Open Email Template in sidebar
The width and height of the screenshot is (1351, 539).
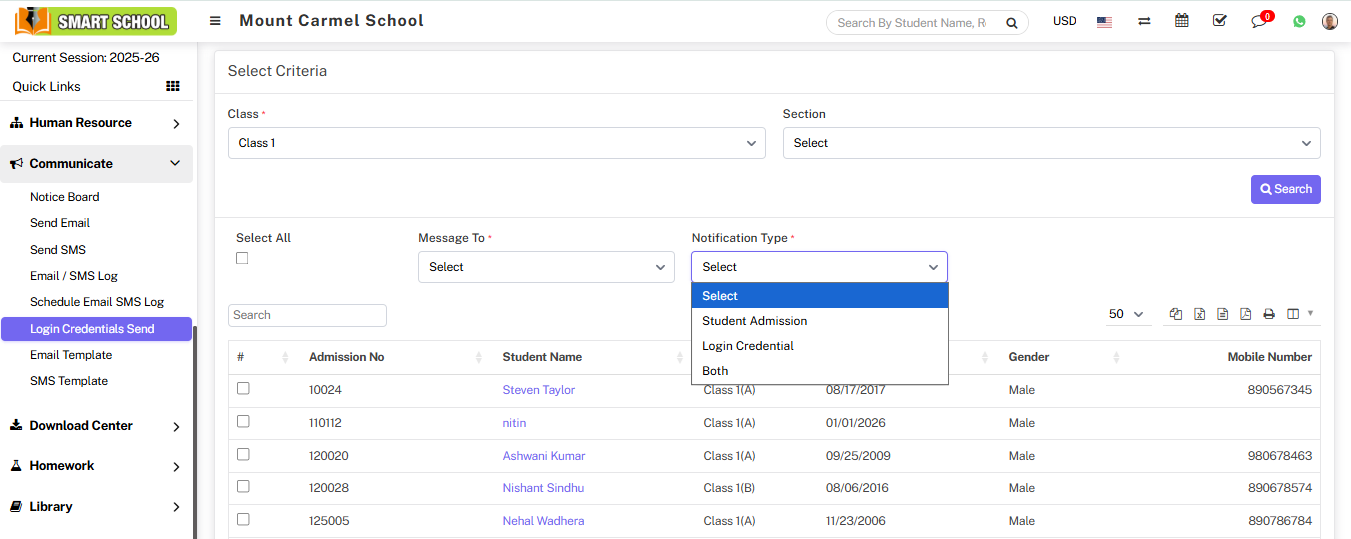[71, 355]
